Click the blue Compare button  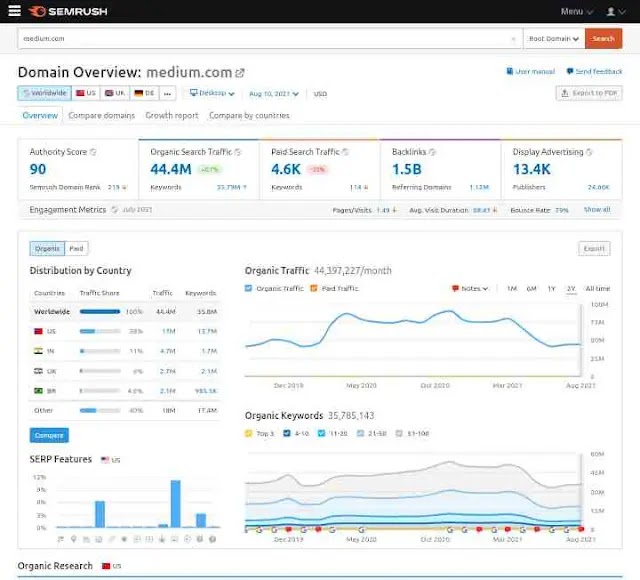(x=49, y=436)
